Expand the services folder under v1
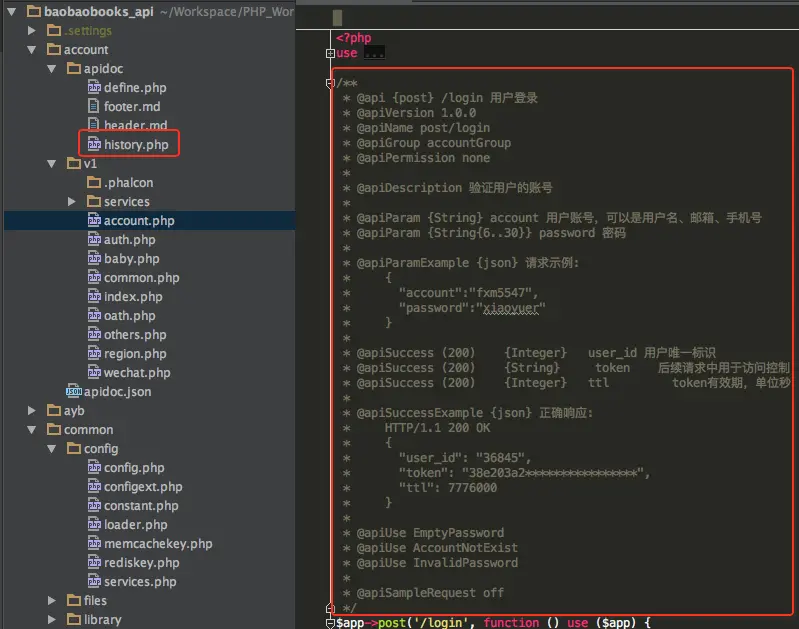Image resolution: width=799 pixels, height=629 pixels. [x=72, y=202]
